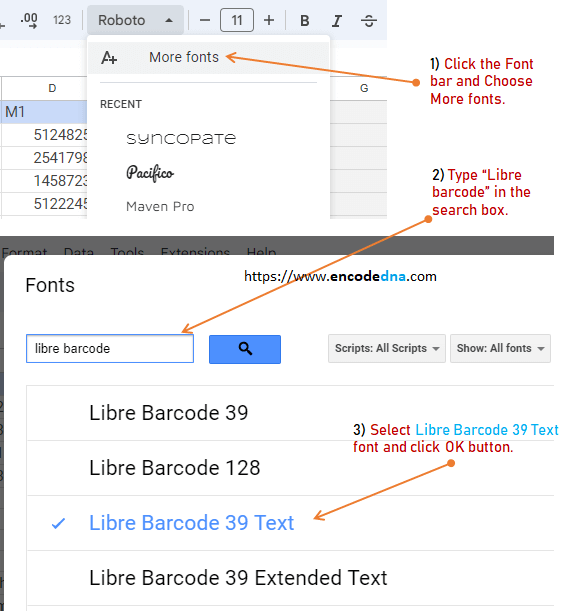Screen dimensions: 578x611
Task: Click cell starting with 2541798
Action: 44,158
